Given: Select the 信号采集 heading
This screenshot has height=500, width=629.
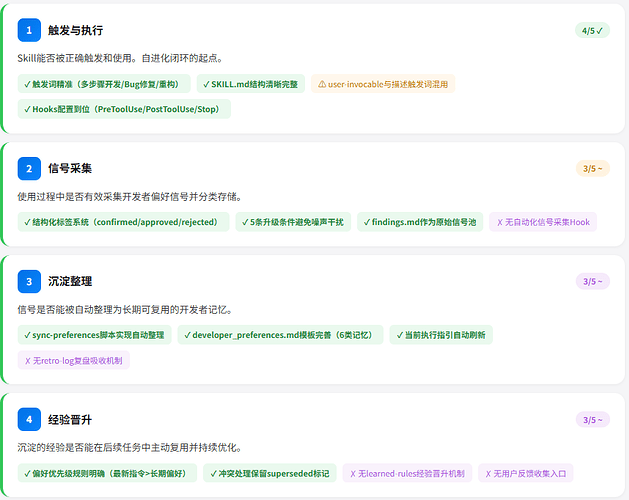Looking at the screenshot, I should pos(70,169).
